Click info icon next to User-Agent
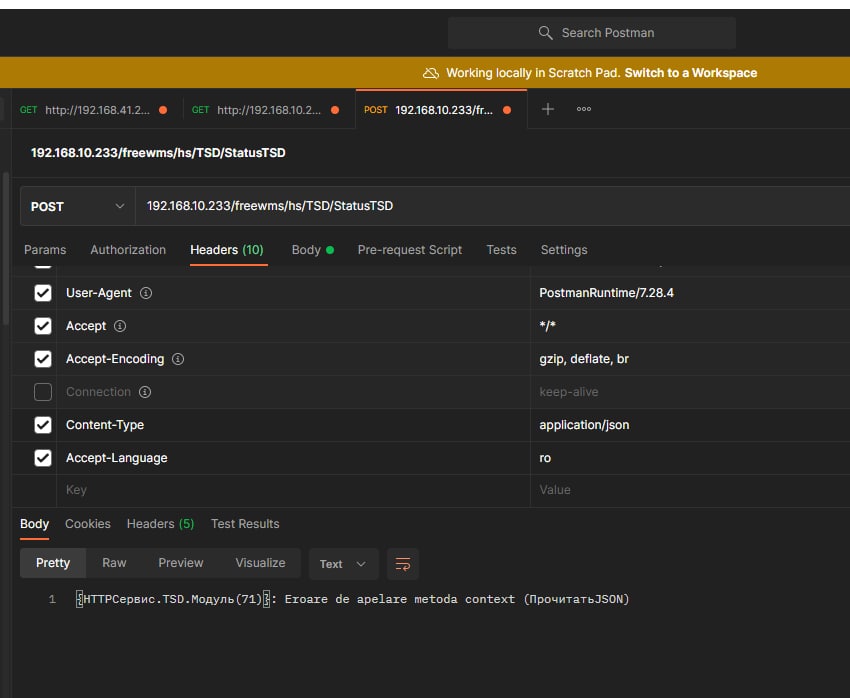850x698 pixels. tap(146, 293)
